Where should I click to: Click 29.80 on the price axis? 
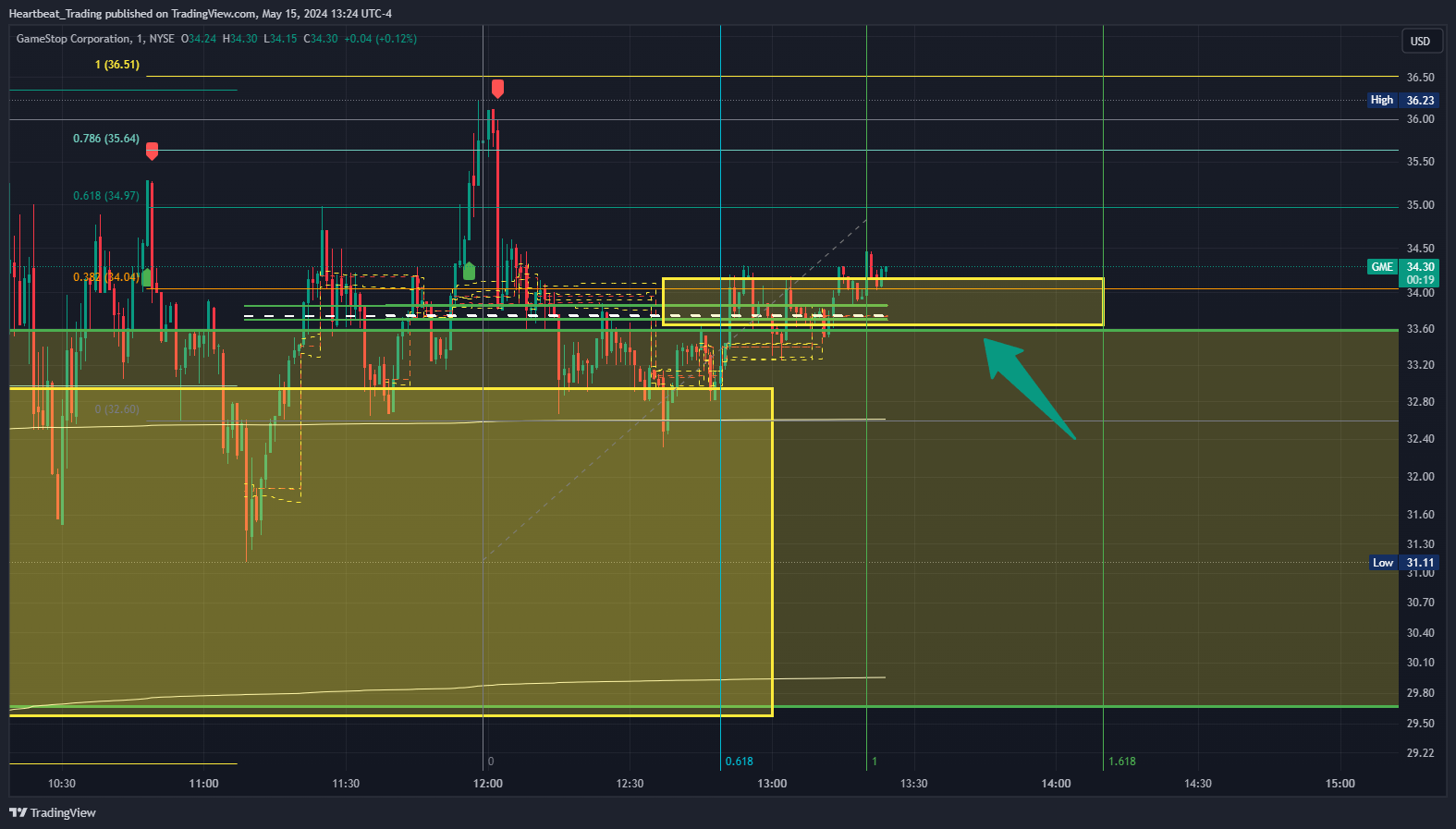[x=1420, y=693]
